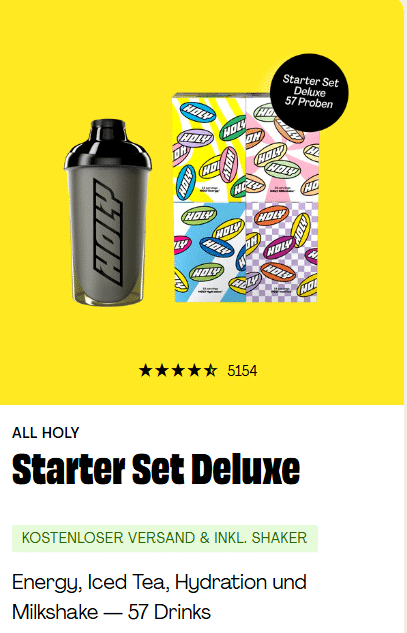Image resolution: width=407 pixels, height=633 pixels.
Task: Open the 5154 reviews count
Action: click(x=242, y=371)
